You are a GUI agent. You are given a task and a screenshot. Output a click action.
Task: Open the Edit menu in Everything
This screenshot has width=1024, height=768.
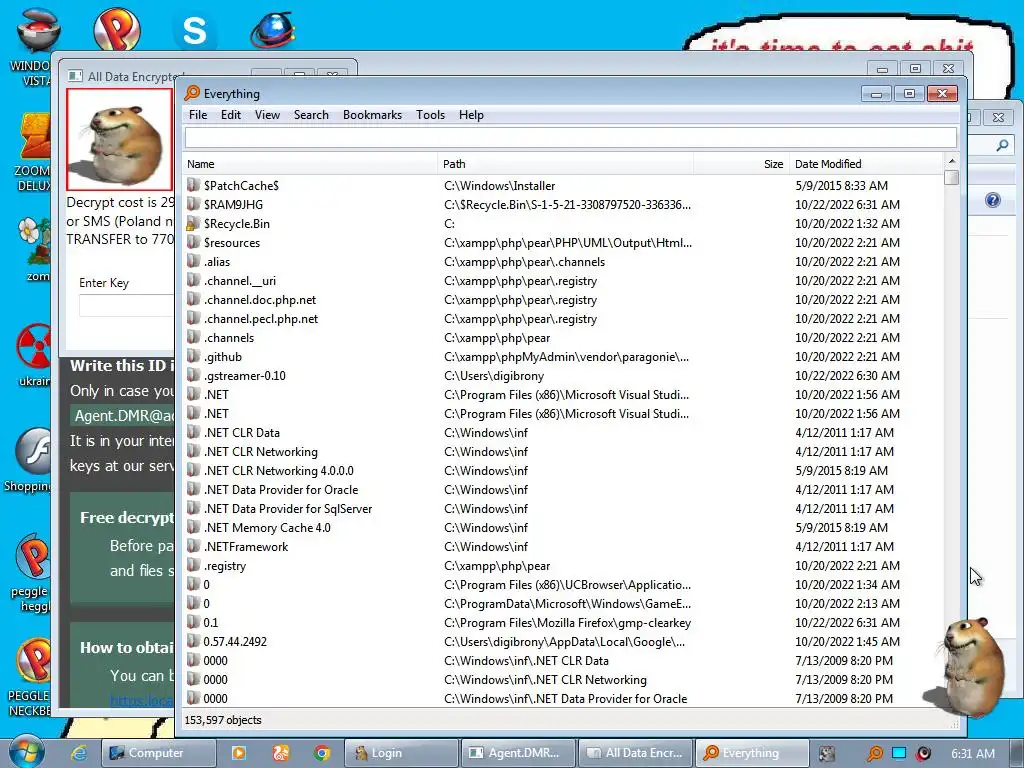(231, 115)
